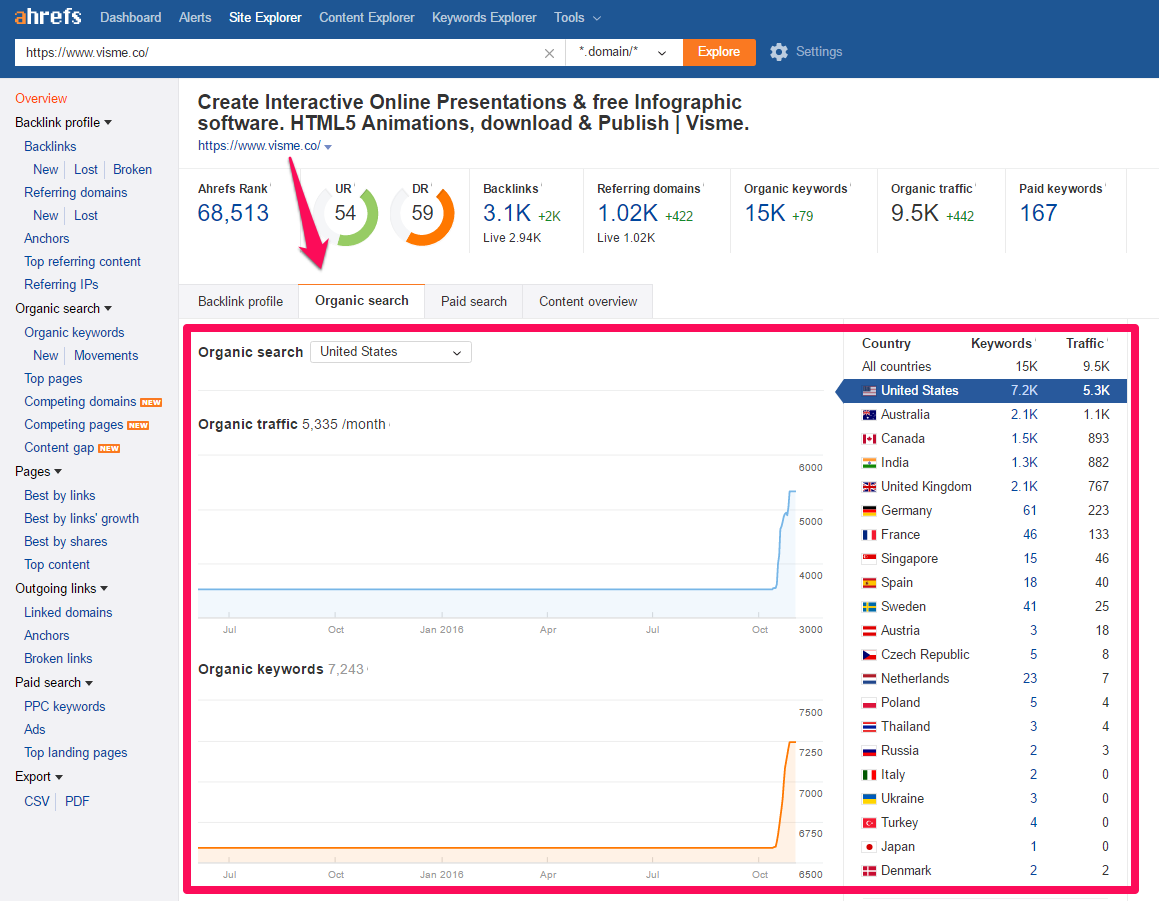Open Top landing pages link
Screen dimensions: 1159x901
[75, 752]
